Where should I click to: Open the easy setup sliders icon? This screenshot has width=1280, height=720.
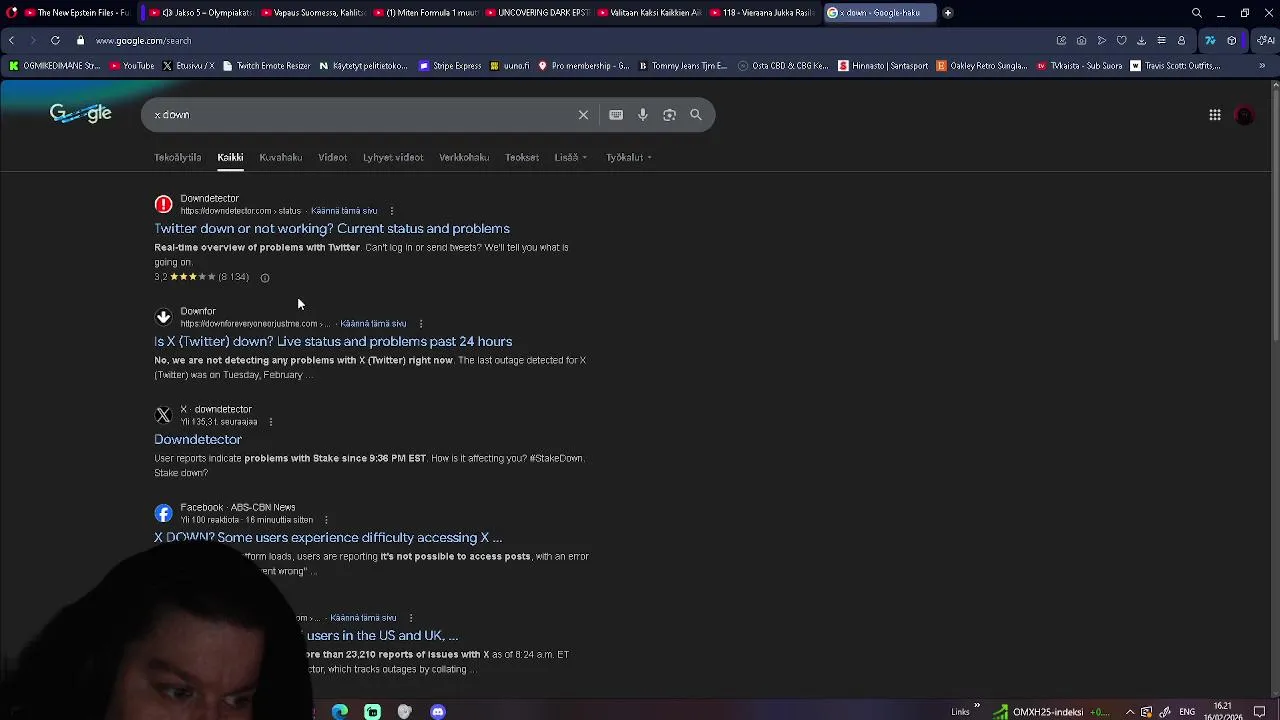pos(1162,41)
